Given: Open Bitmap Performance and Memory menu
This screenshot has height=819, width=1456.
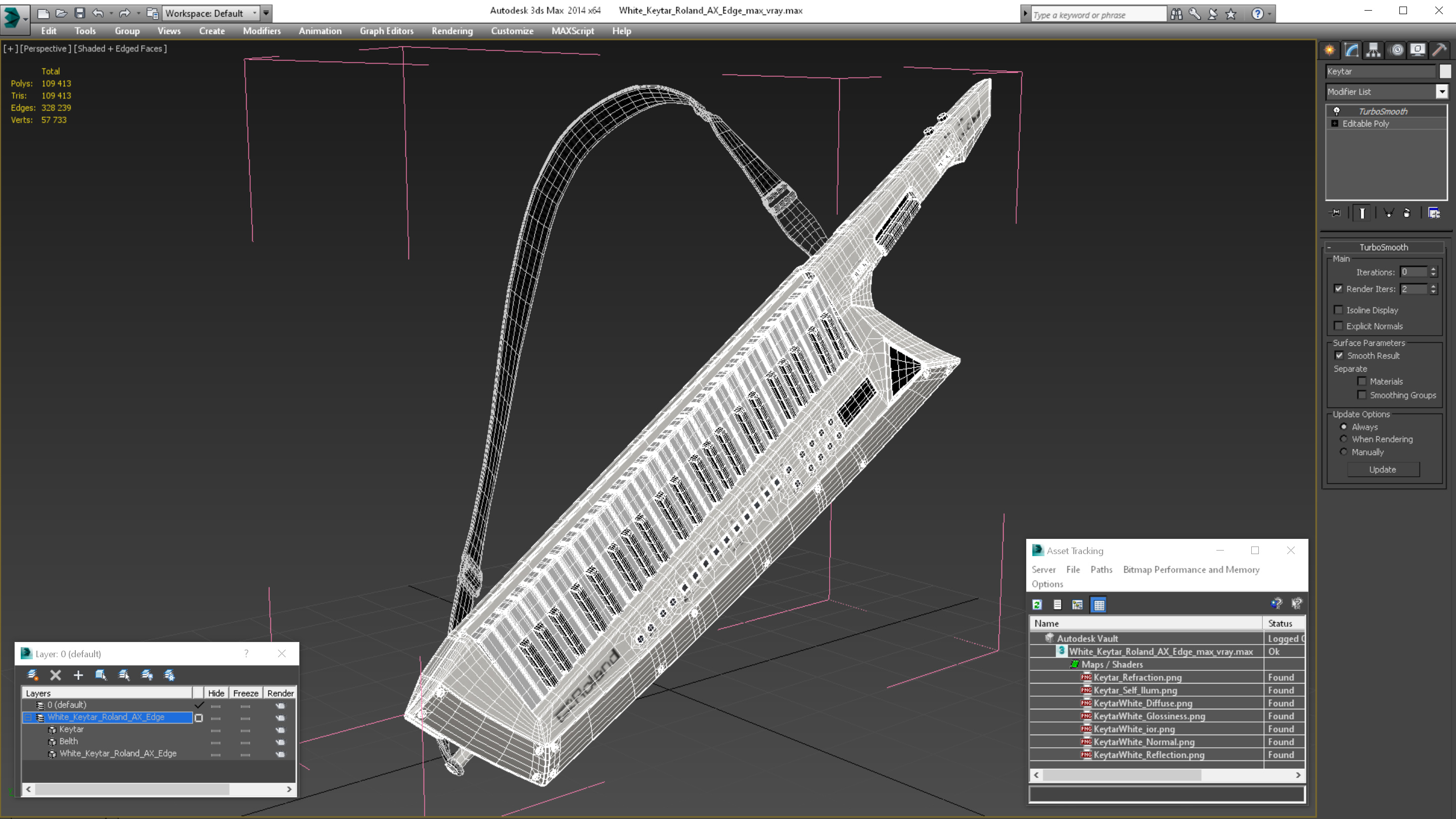Looking at the screenshot, I should click(x=1192, y=570).
